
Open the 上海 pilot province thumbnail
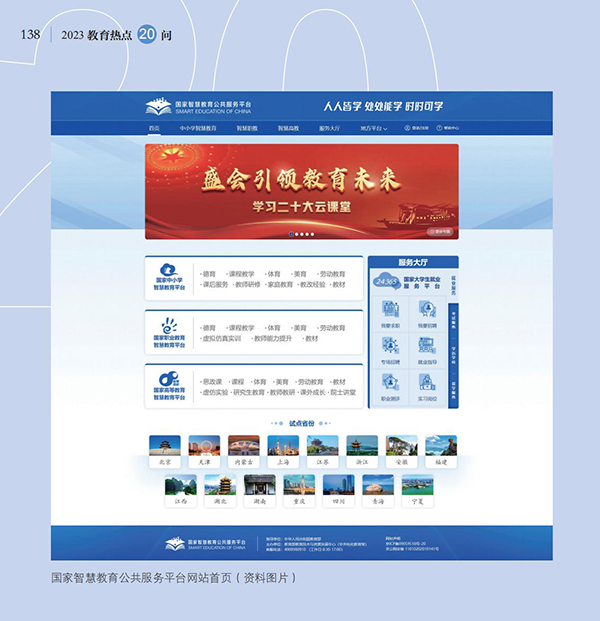283,451
